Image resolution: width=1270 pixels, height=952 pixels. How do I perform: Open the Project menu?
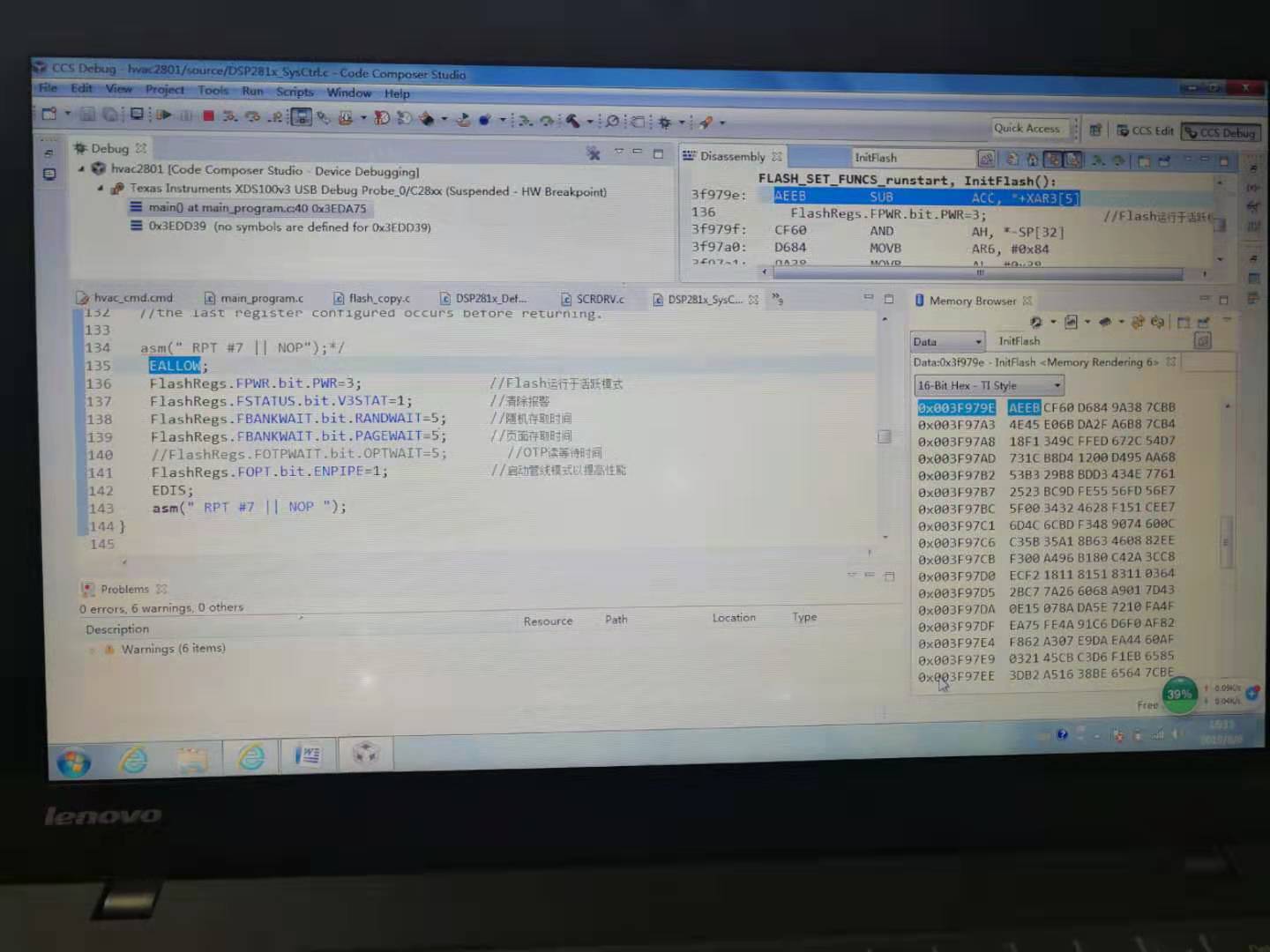(x=165, y=89)
